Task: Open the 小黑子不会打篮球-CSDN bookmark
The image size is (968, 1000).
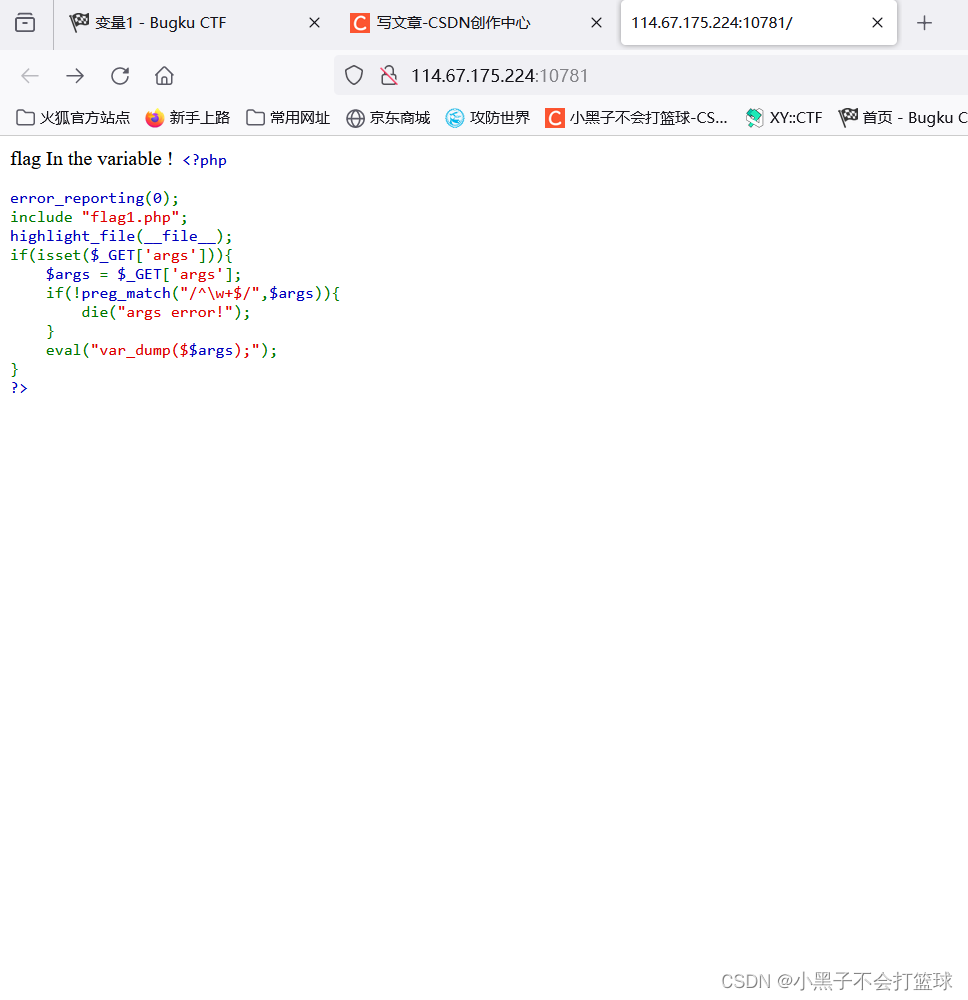Action: [637, 117]
